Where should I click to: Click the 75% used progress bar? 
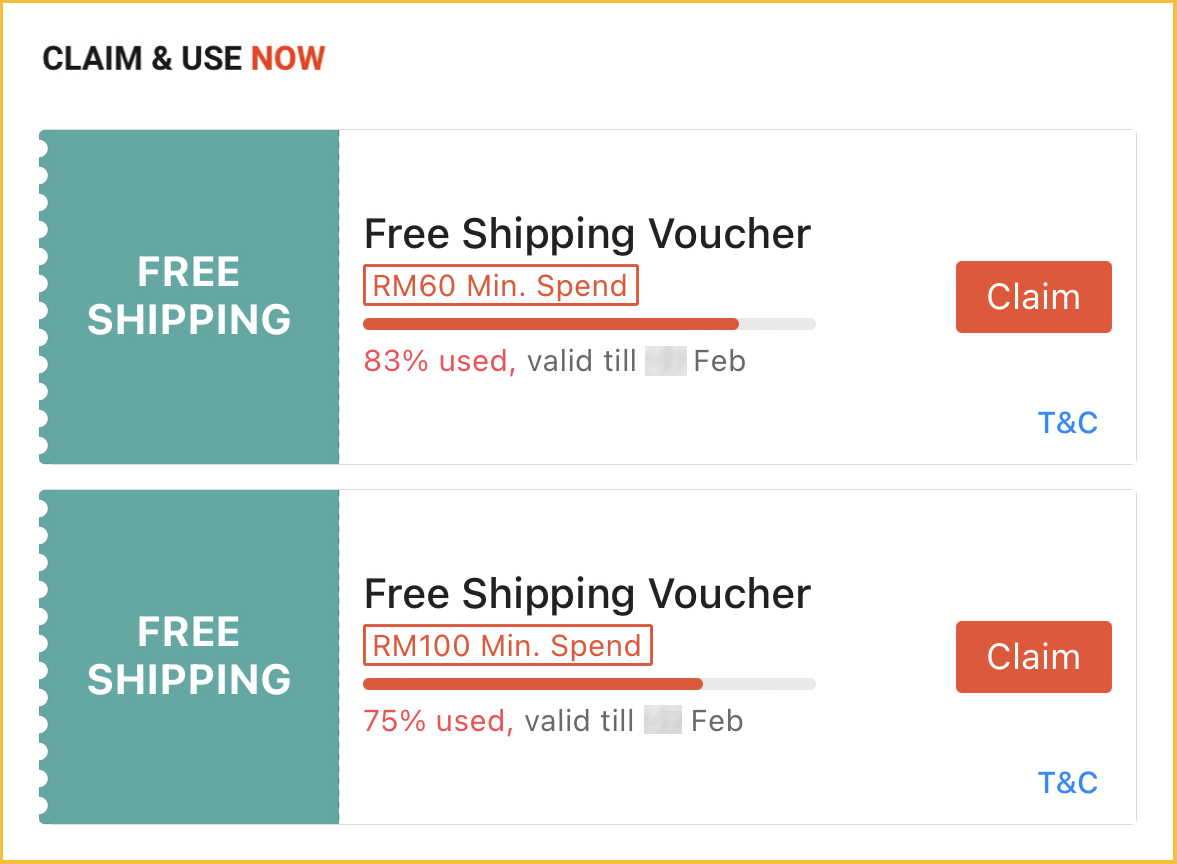tap(589, 684)
